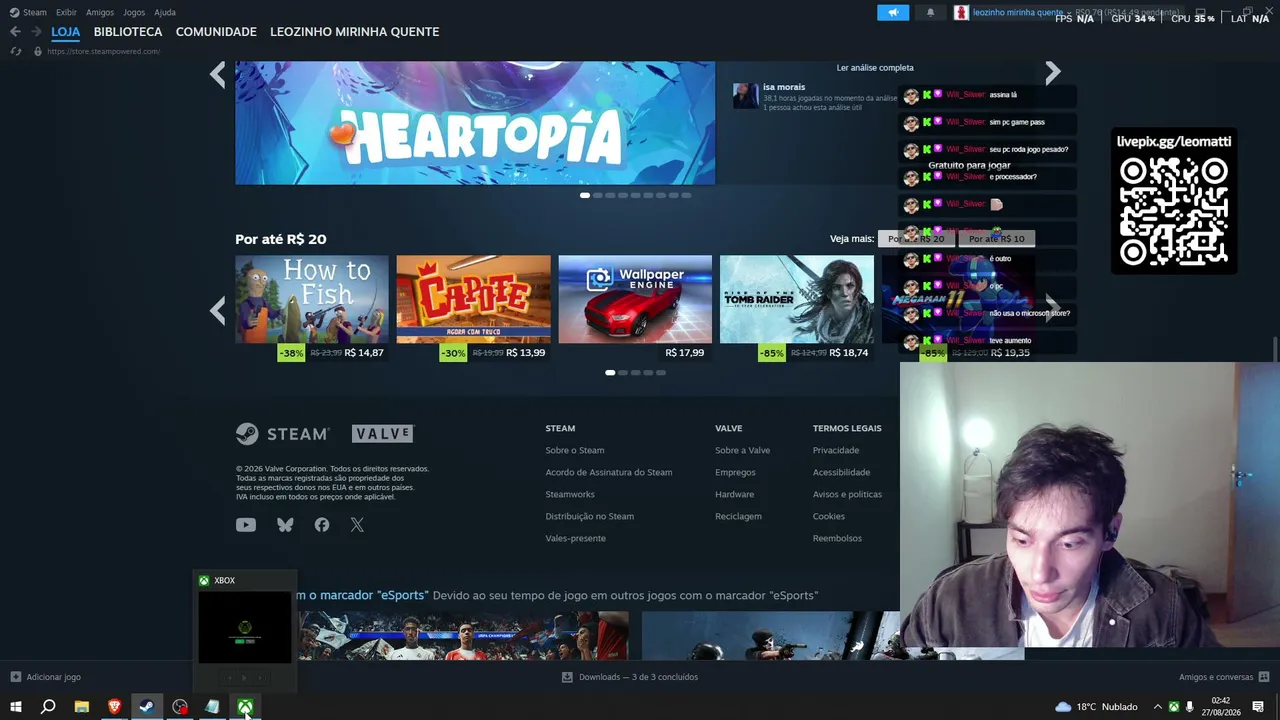Open the Ajuda menu
This screenshot has width=1280, height=720.
(165, 12)
